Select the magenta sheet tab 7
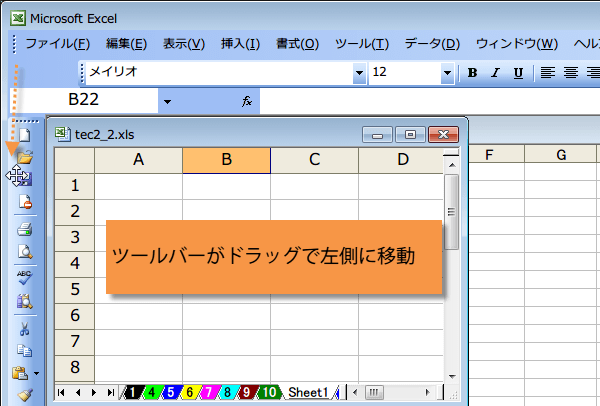 [x=209, y=392]
